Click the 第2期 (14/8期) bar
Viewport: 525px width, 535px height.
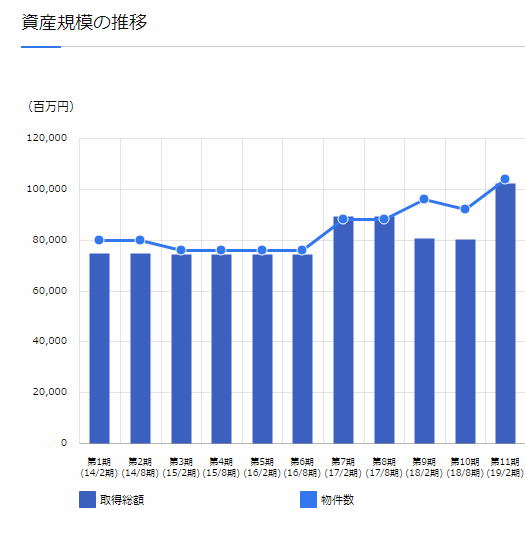[140, 348]
